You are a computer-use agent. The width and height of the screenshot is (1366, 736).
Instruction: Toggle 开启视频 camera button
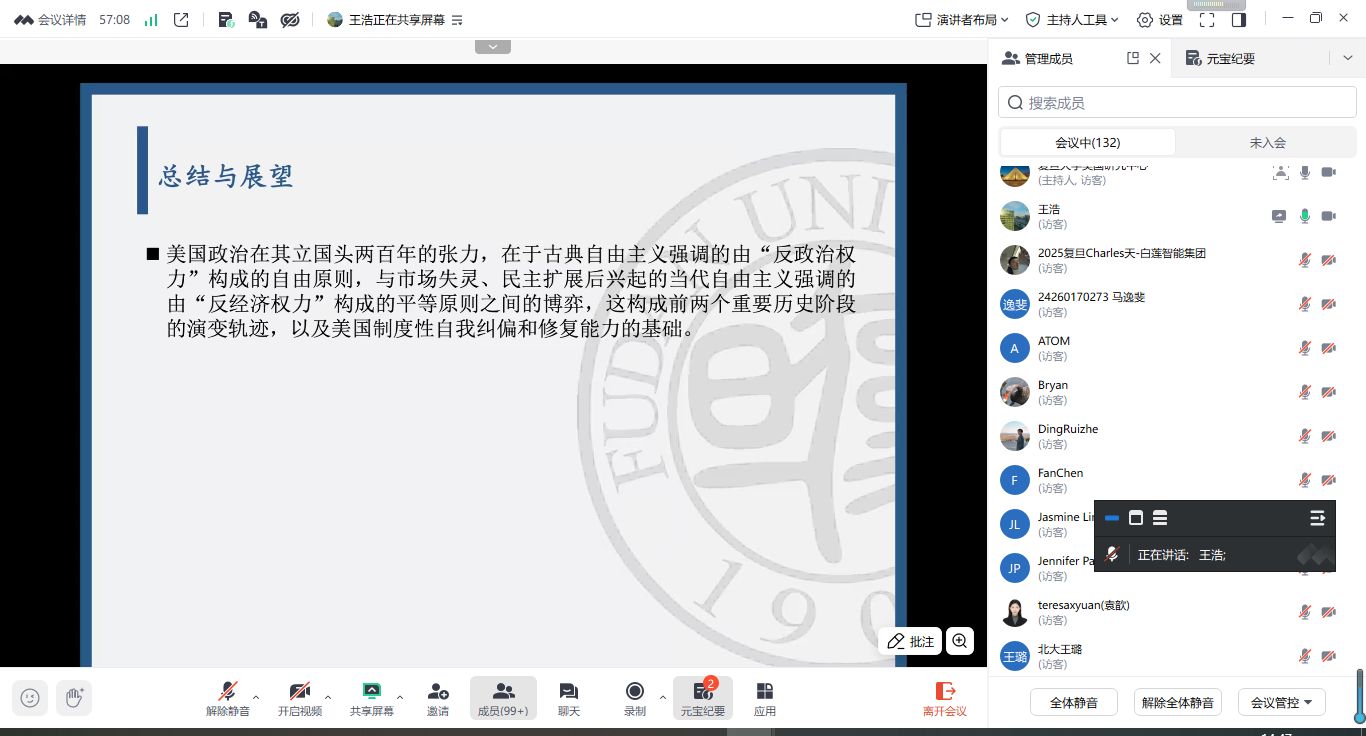pyautogui.click(x=300, y=698)
